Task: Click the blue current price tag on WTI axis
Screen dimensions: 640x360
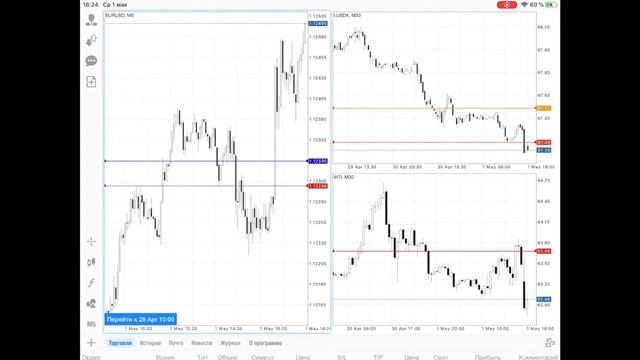Action: point(544,300)
